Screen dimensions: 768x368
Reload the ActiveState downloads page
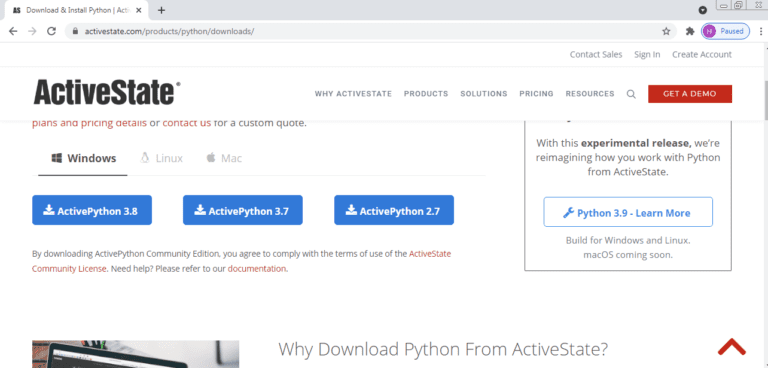pyautogui.click(x=51, y=31)
